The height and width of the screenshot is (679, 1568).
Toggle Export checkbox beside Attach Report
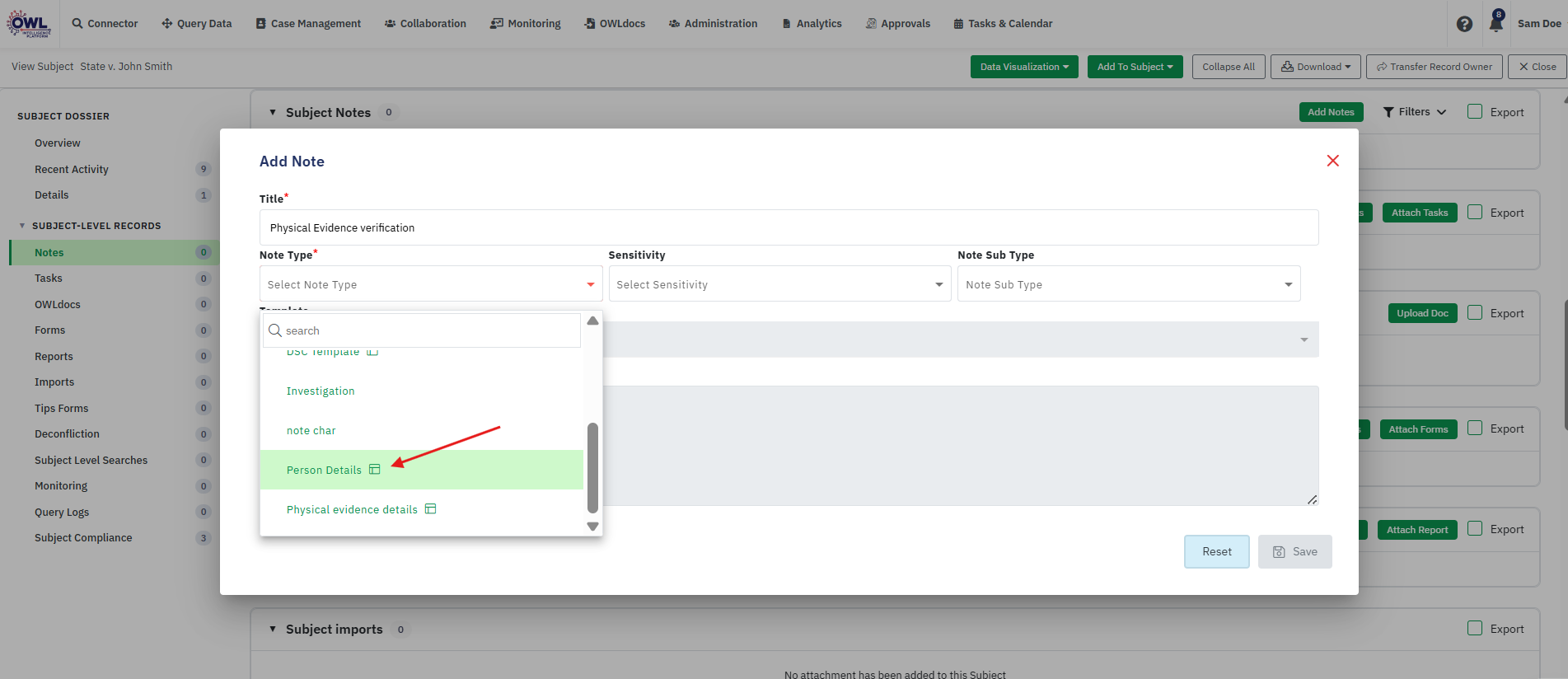[1475, 528]
